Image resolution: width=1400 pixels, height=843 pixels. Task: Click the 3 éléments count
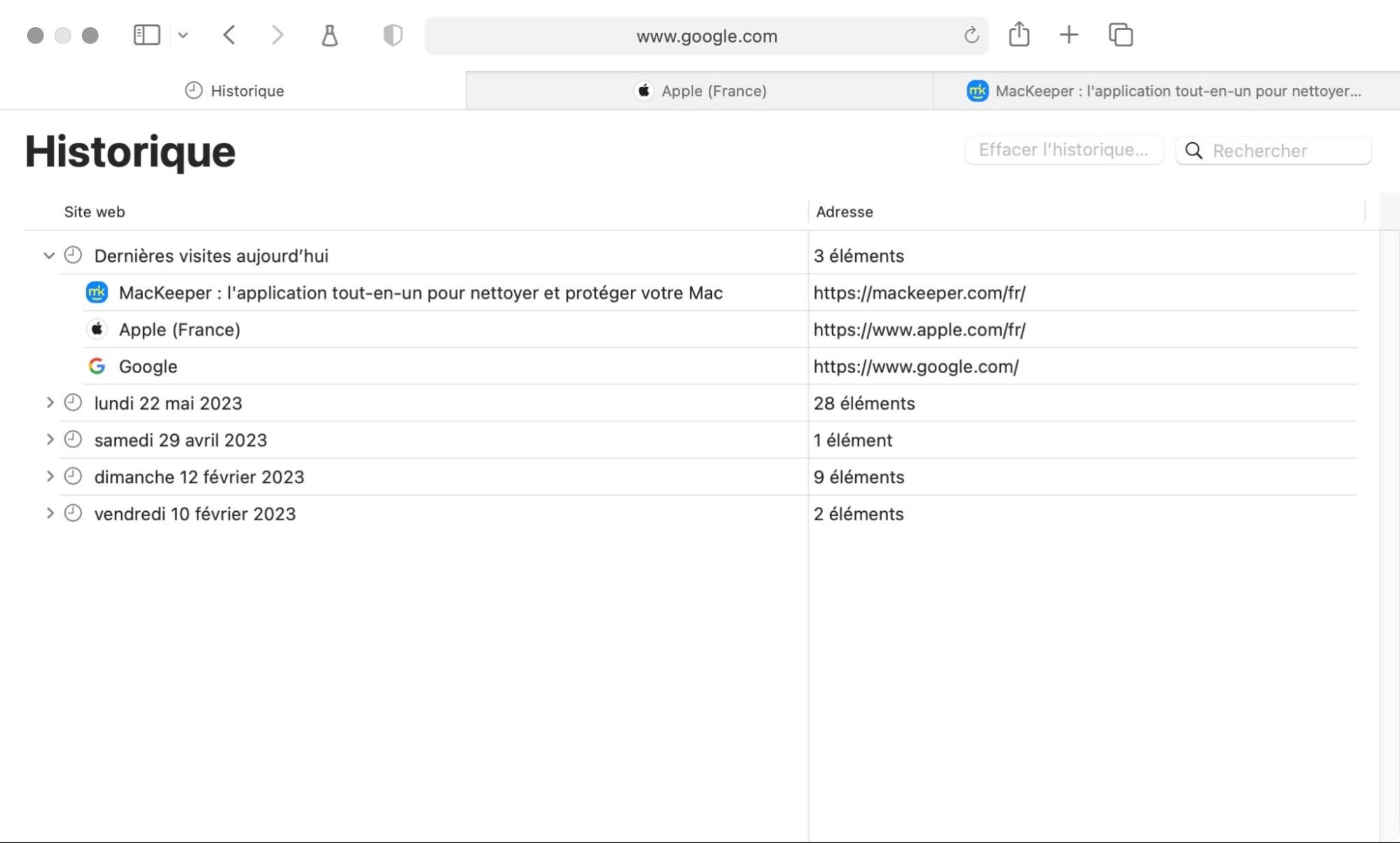pos(859,256)
